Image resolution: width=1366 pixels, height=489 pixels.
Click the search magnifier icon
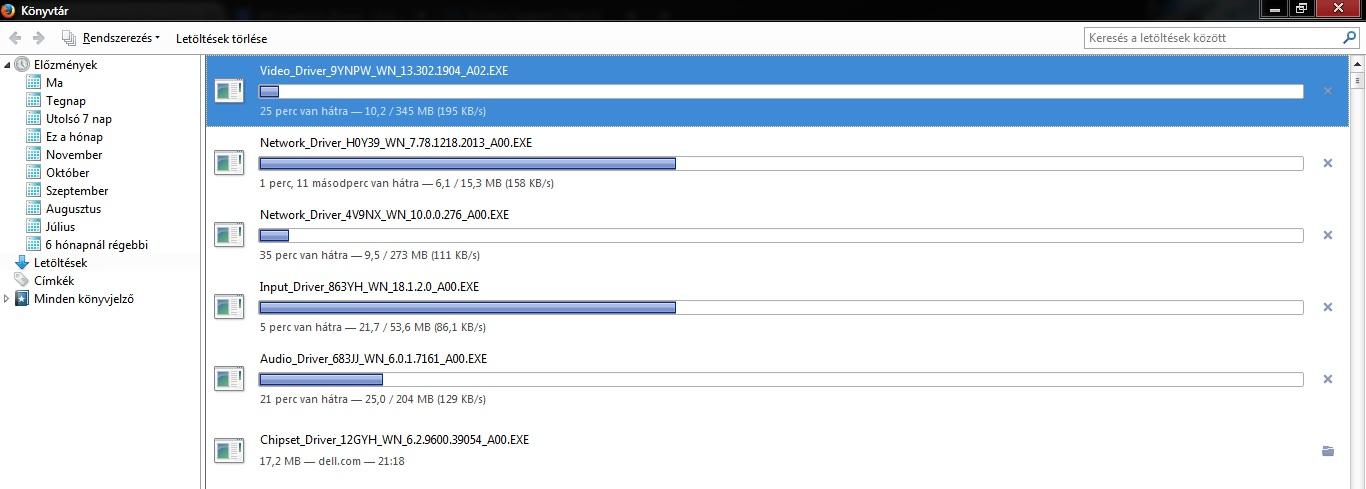point(1349,38)
